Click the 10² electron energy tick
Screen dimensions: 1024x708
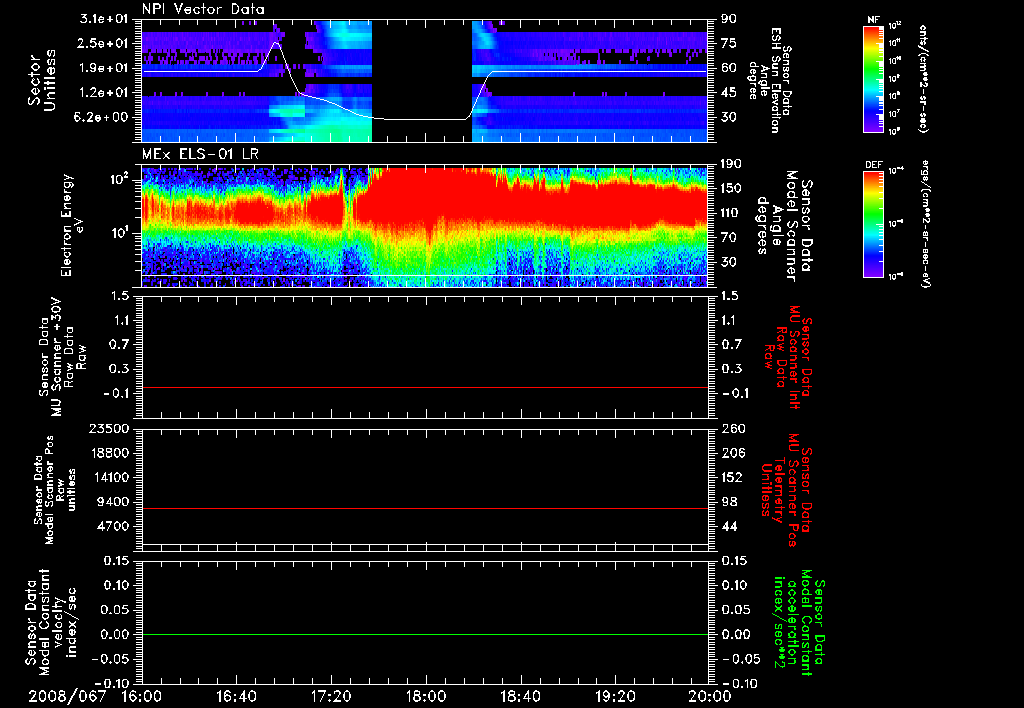121,179
